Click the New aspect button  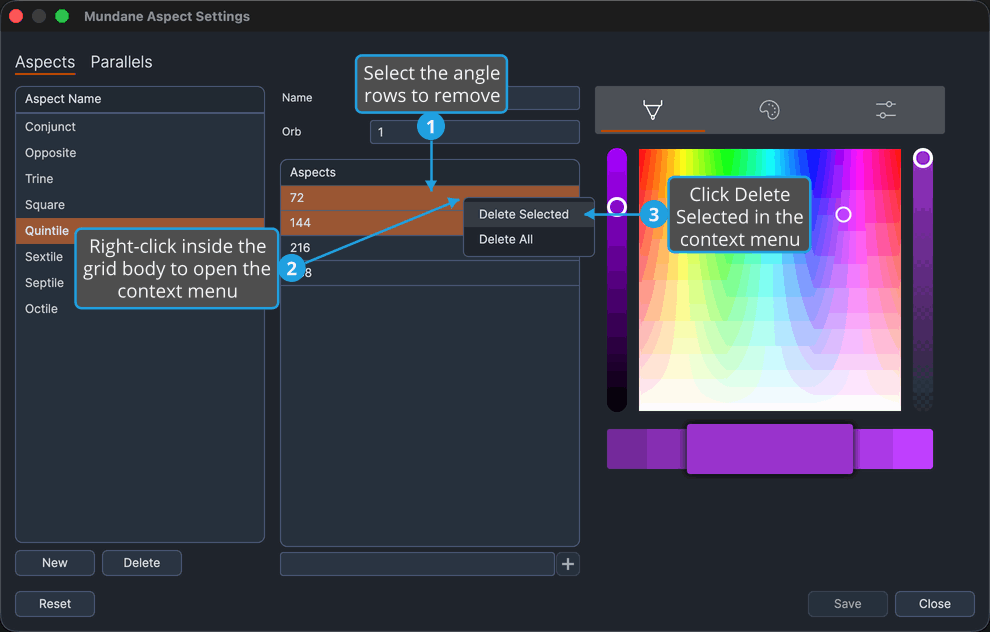coord(55,563)
